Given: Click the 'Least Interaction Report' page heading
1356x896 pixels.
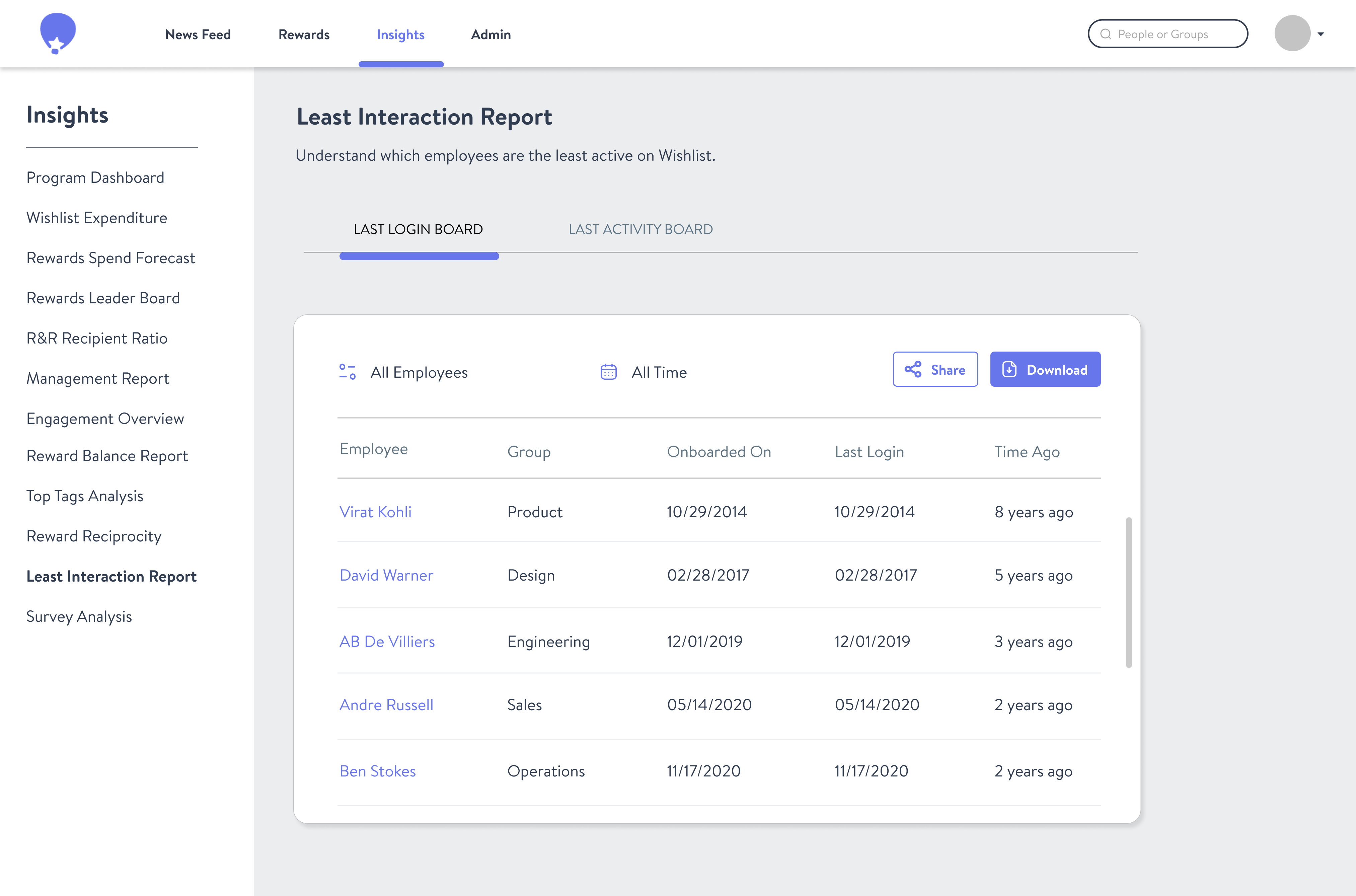Looking at the screenshot, I should 425,117.
